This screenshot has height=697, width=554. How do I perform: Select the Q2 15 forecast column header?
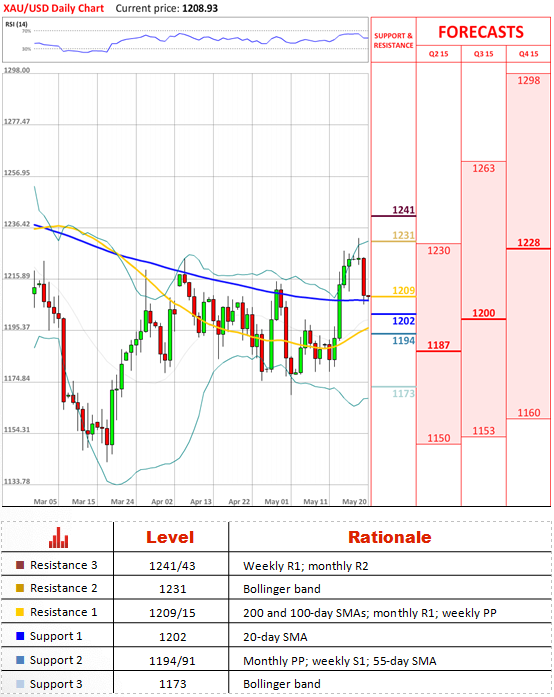pos(438,54)
